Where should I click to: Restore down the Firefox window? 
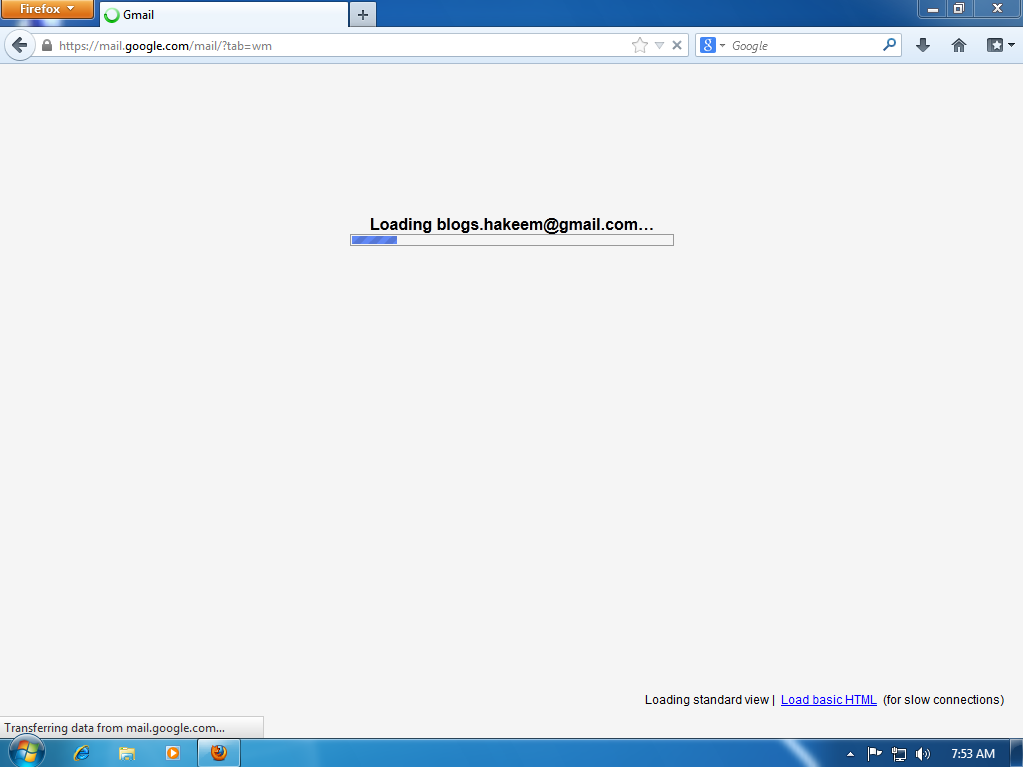click(x=959, y=8)
